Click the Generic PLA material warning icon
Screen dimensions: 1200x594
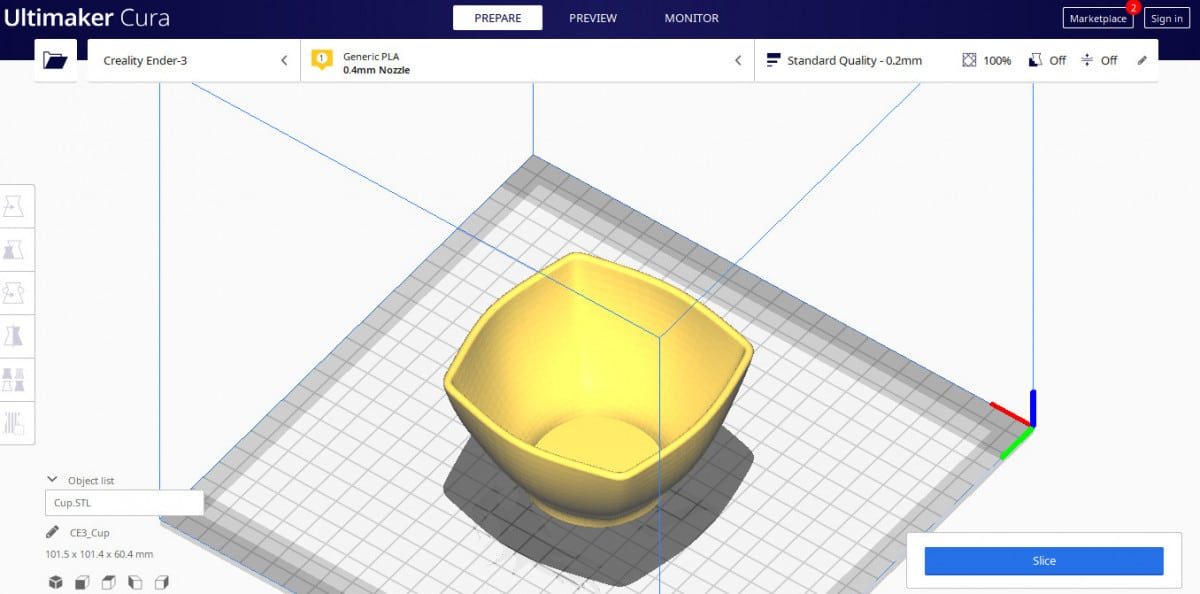coord(321,60)
